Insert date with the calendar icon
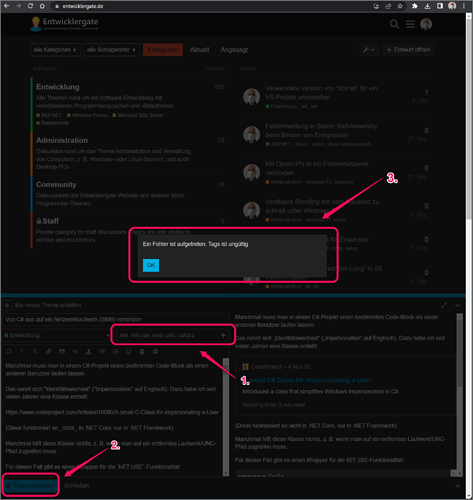Screen dimensions: 473x500 click(x=142, y=351)
